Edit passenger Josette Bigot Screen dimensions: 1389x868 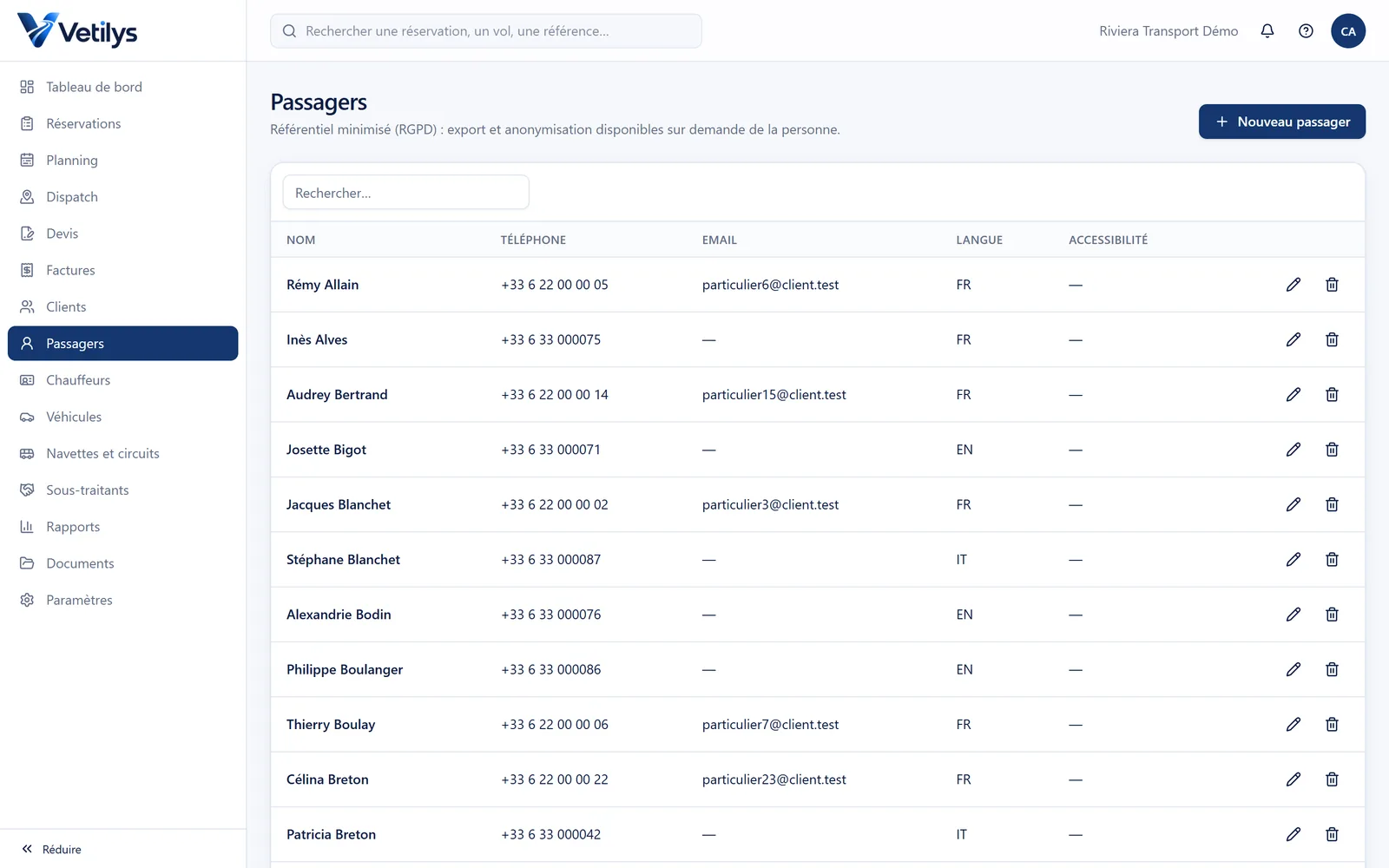pos(1294,450)
